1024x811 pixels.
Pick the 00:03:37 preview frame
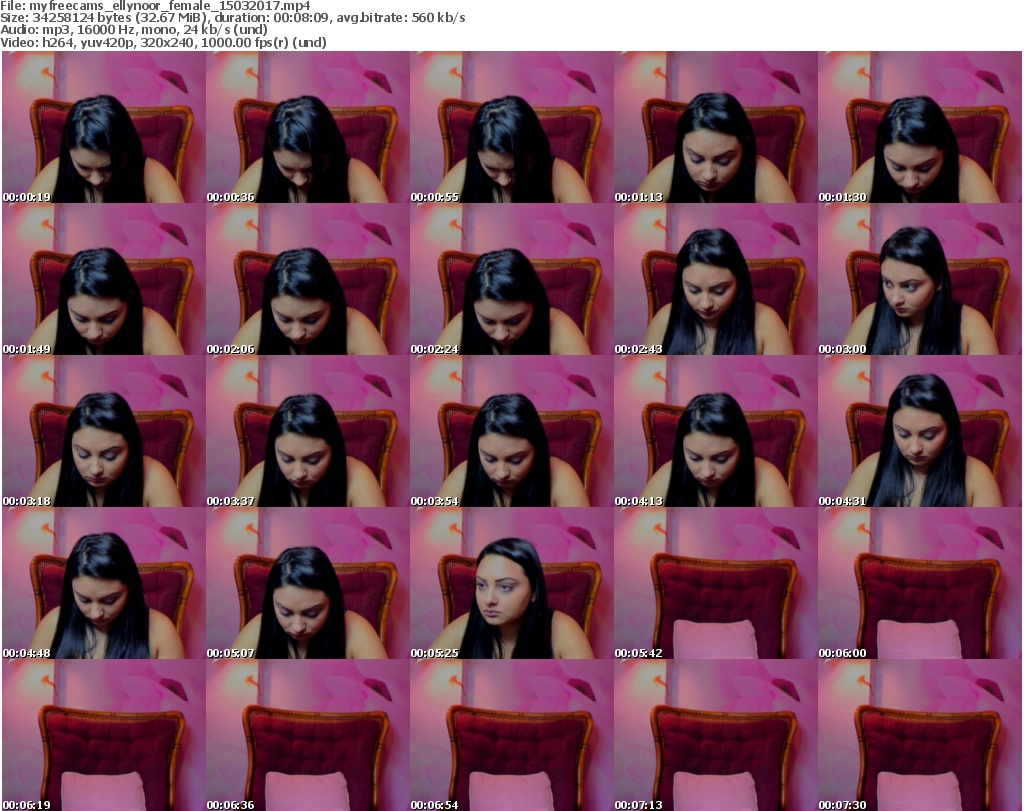pyautogui.click(x=308, y=432)
